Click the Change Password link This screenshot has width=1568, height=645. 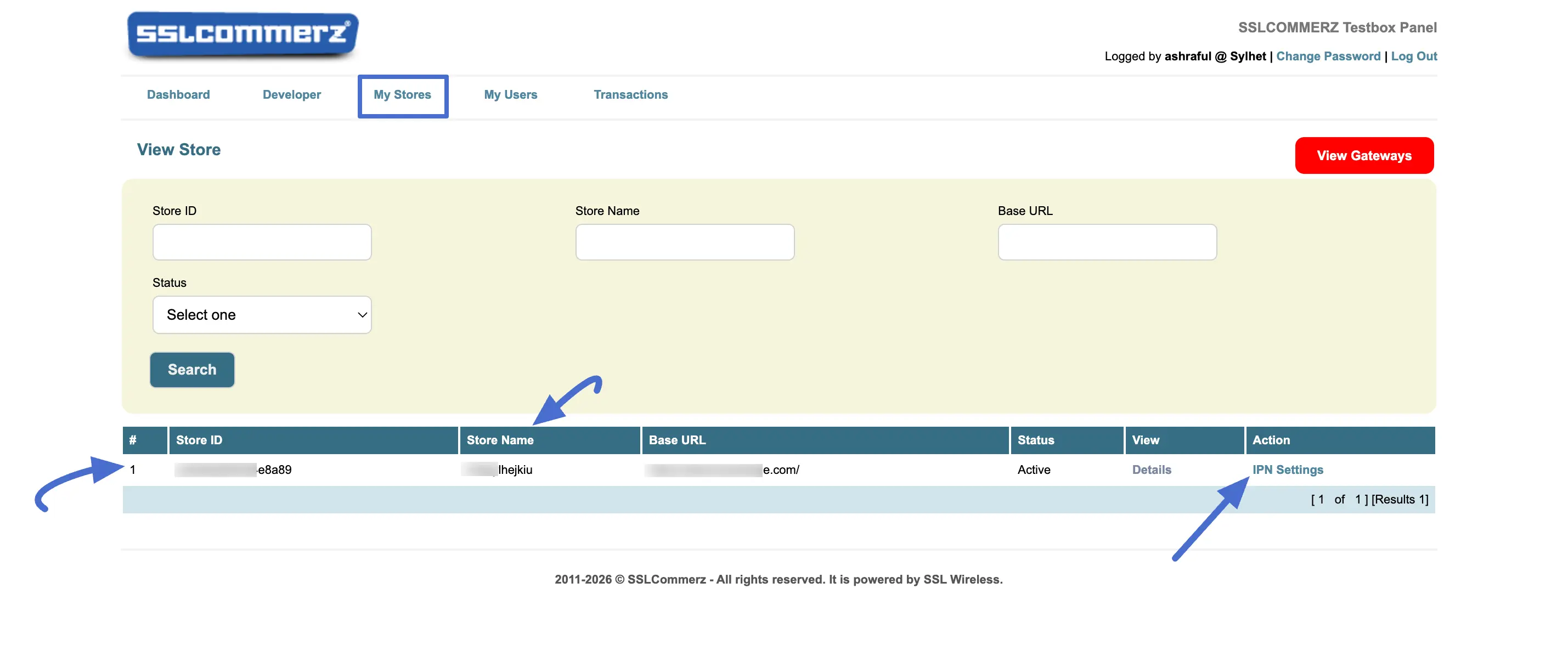pyautogui.click(x=1328, y=56)
